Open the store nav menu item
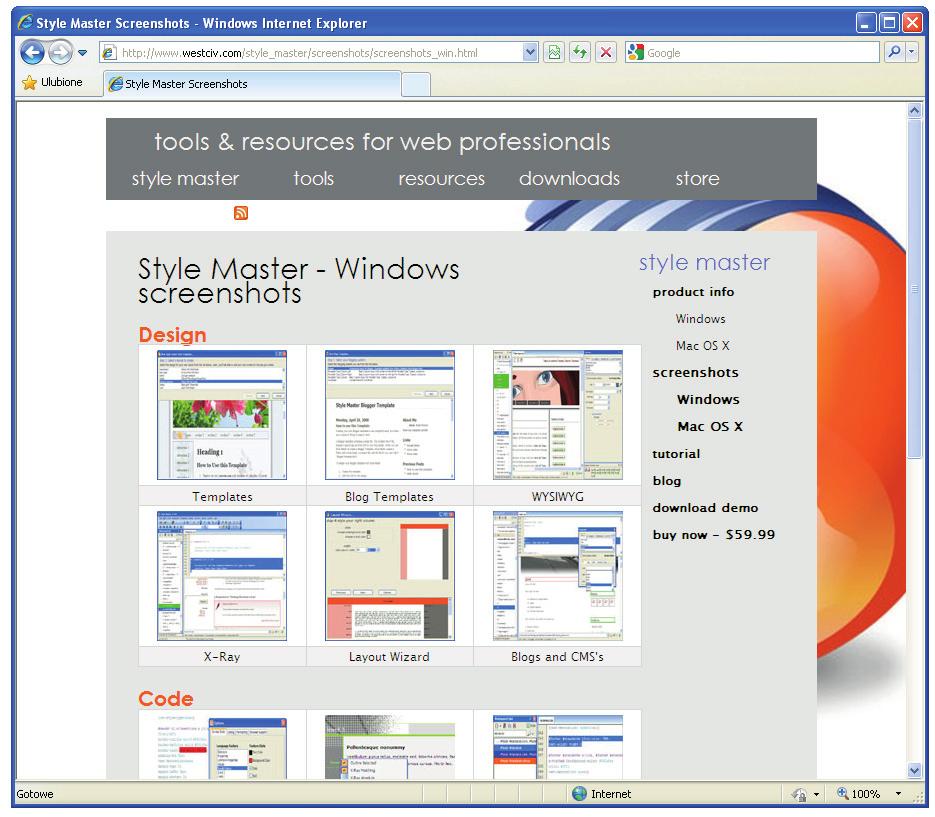 coord(697,178)
